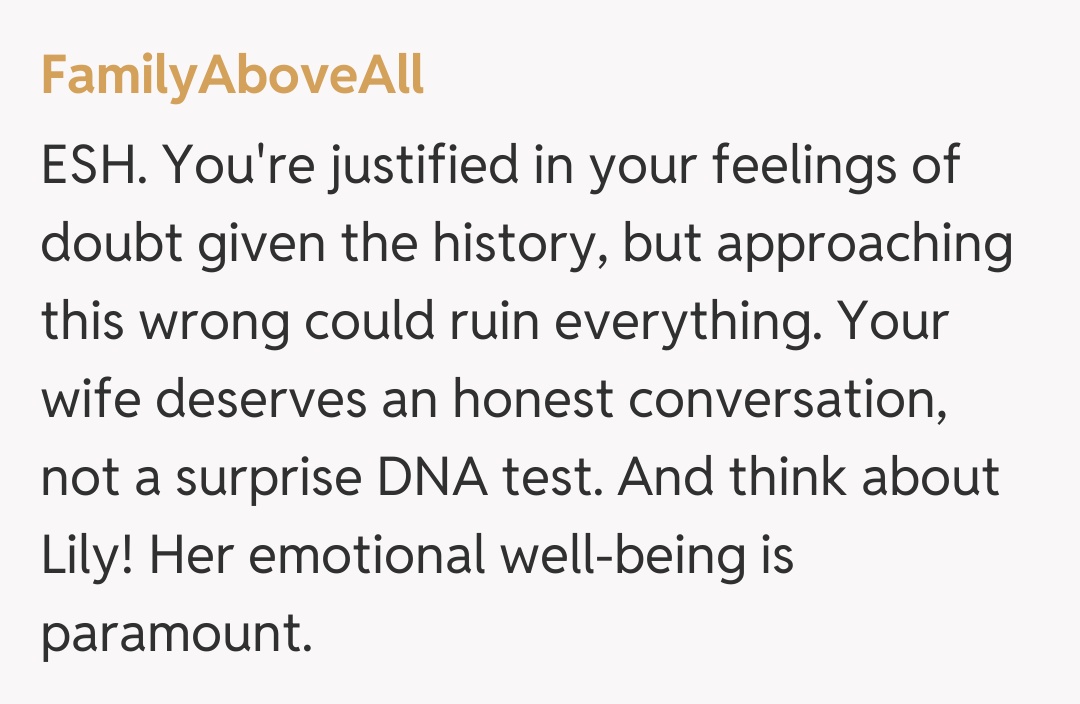This screenshot has width=1080, height=704.
Task: Click the word 'doubt' in the comment
Action: 110,244
